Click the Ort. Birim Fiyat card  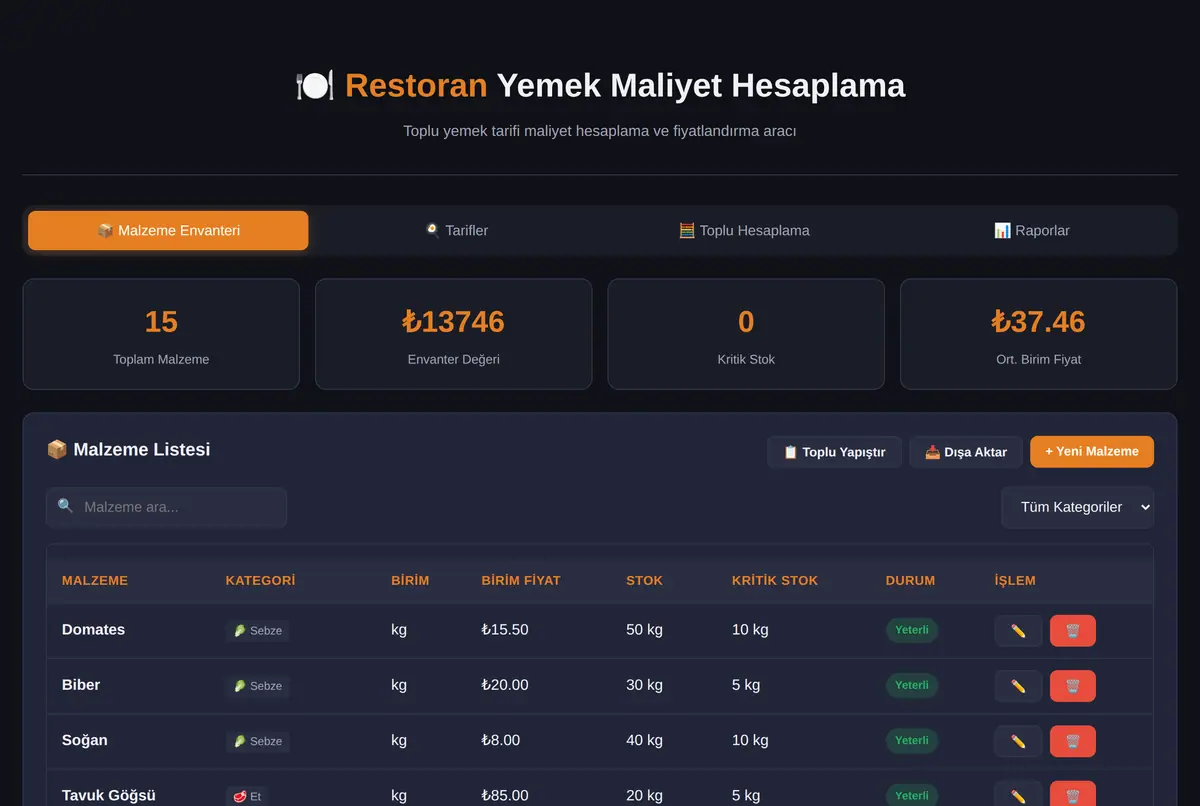coord(1039,334)
